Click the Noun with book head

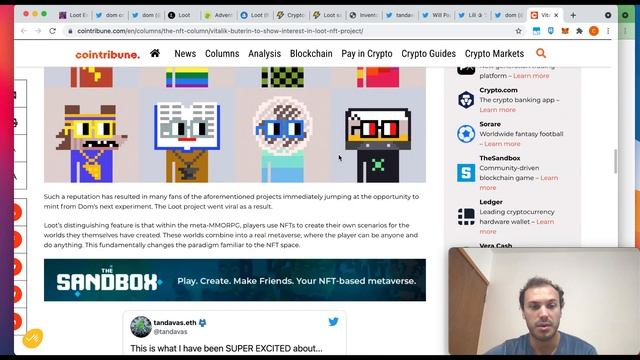coord(187,142)
